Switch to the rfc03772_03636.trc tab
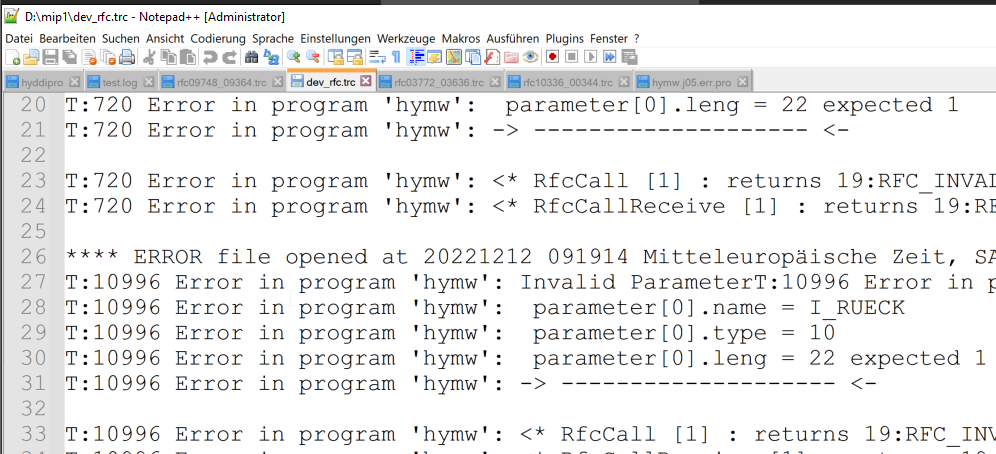The width and height of the screenshot is (996, 454). pyautogui.click(x=438, y=83)
